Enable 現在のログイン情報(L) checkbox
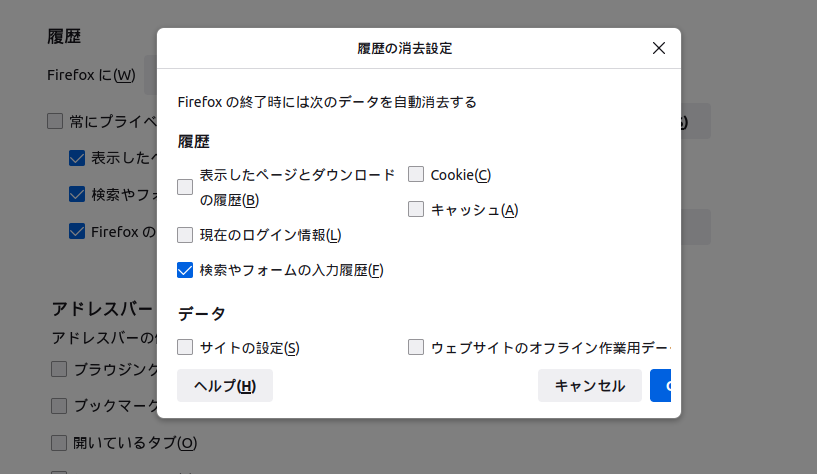This screenshot has width=817, height=474. click(x=185, y=235)
